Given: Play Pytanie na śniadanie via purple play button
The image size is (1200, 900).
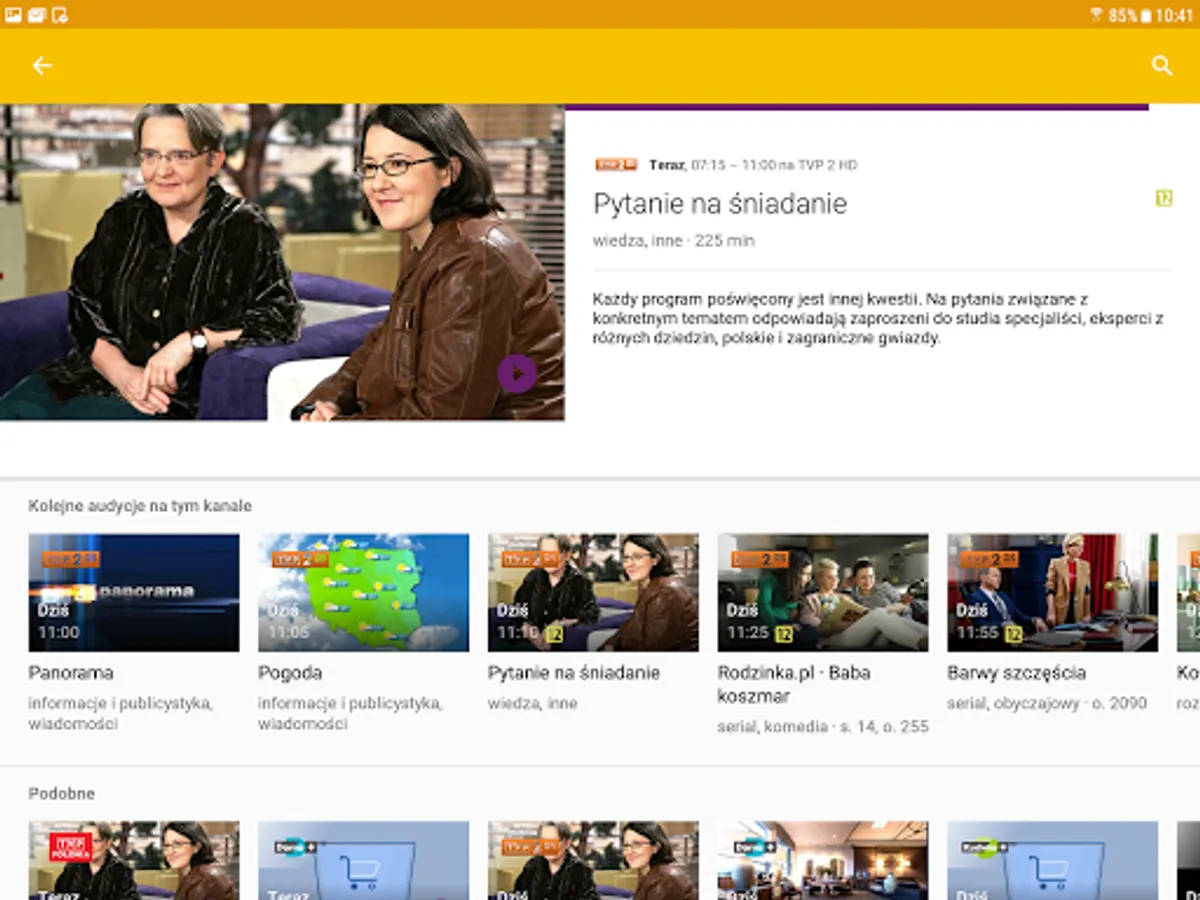Looking at the screenshot, I should click(517, 374).
